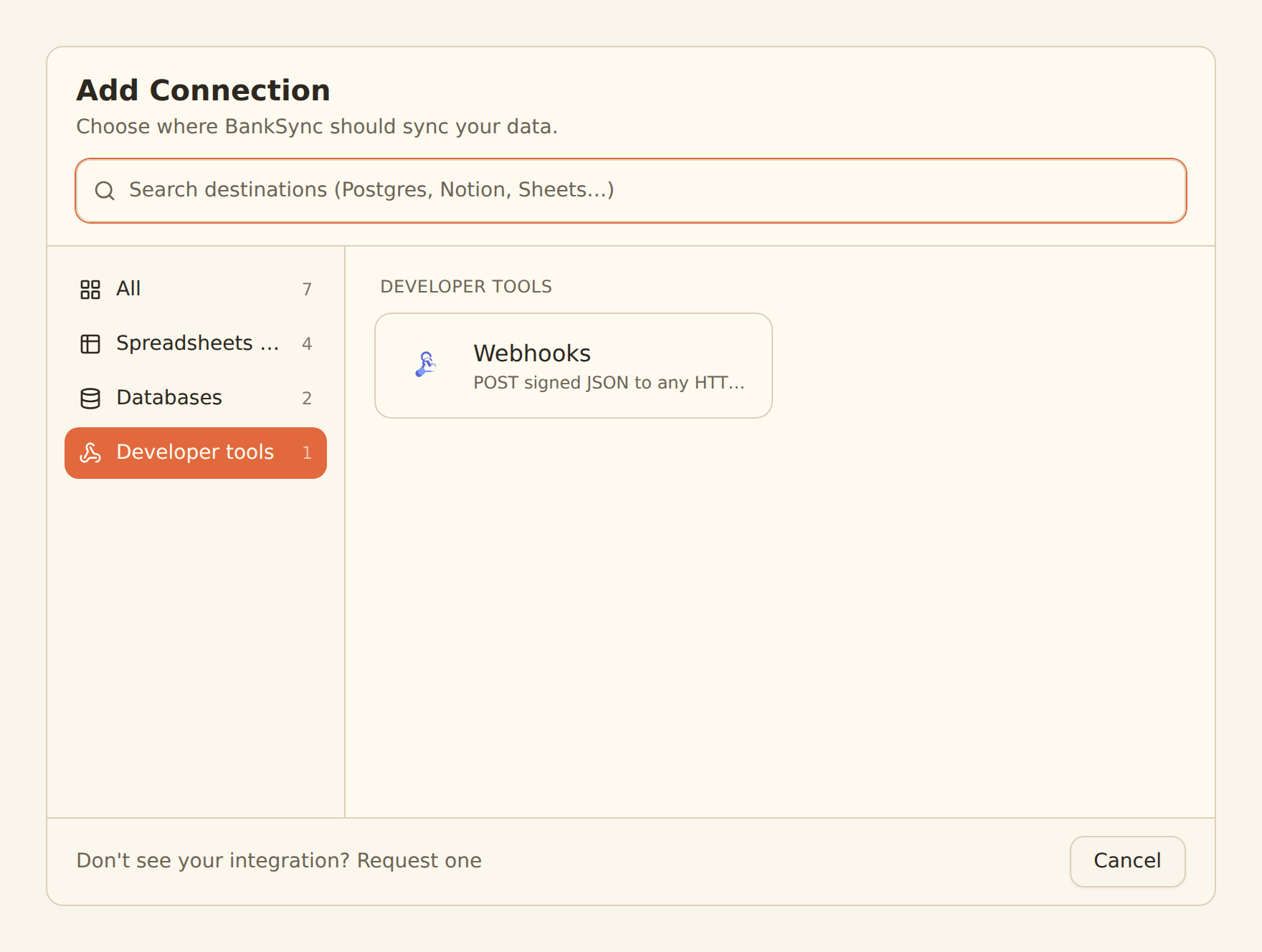Click the "Choose where BankSync should sync" subtitle
This screenshot has height=952, width=1262.
tap(317, 127)
